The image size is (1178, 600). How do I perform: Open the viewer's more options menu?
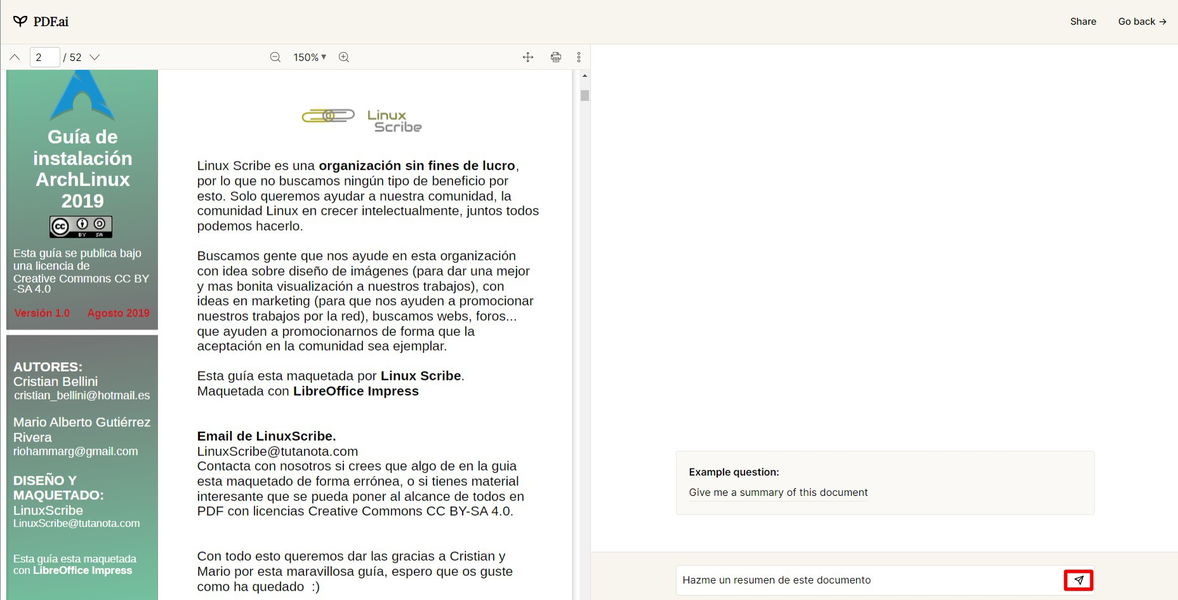(578, 57)
